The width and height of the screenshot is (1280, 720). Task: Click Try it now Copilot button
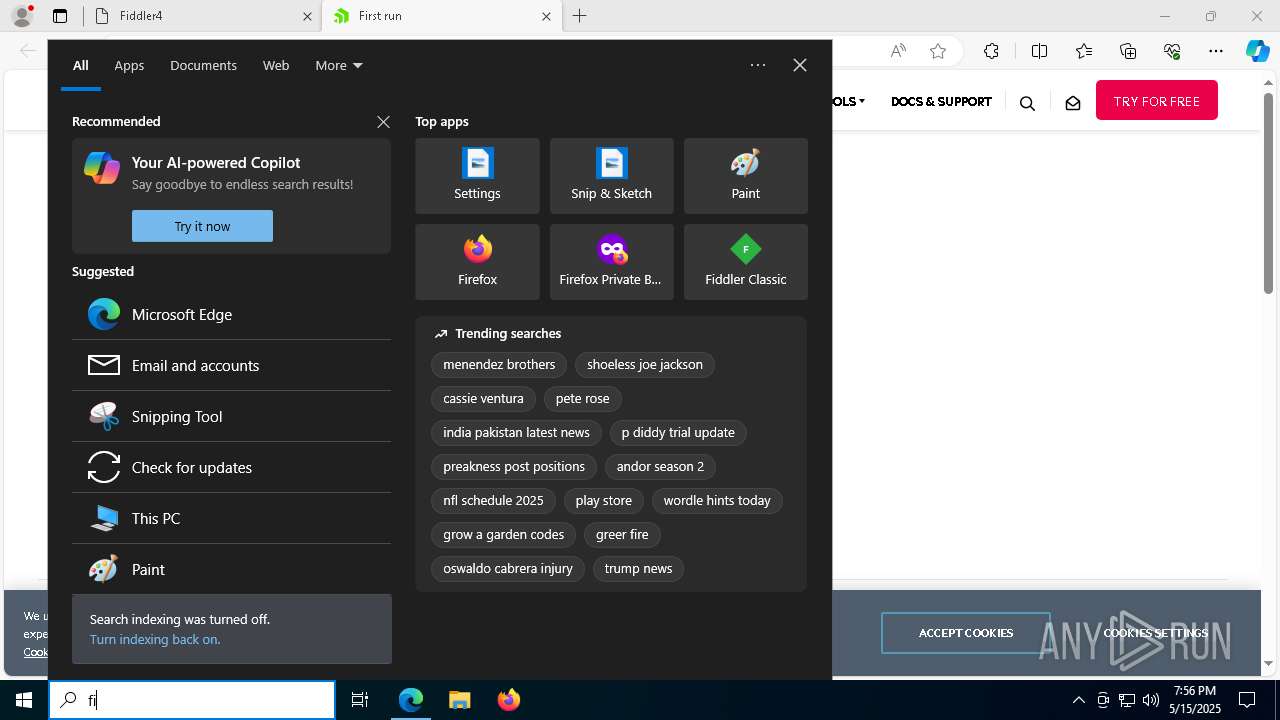tap(202, 226)
